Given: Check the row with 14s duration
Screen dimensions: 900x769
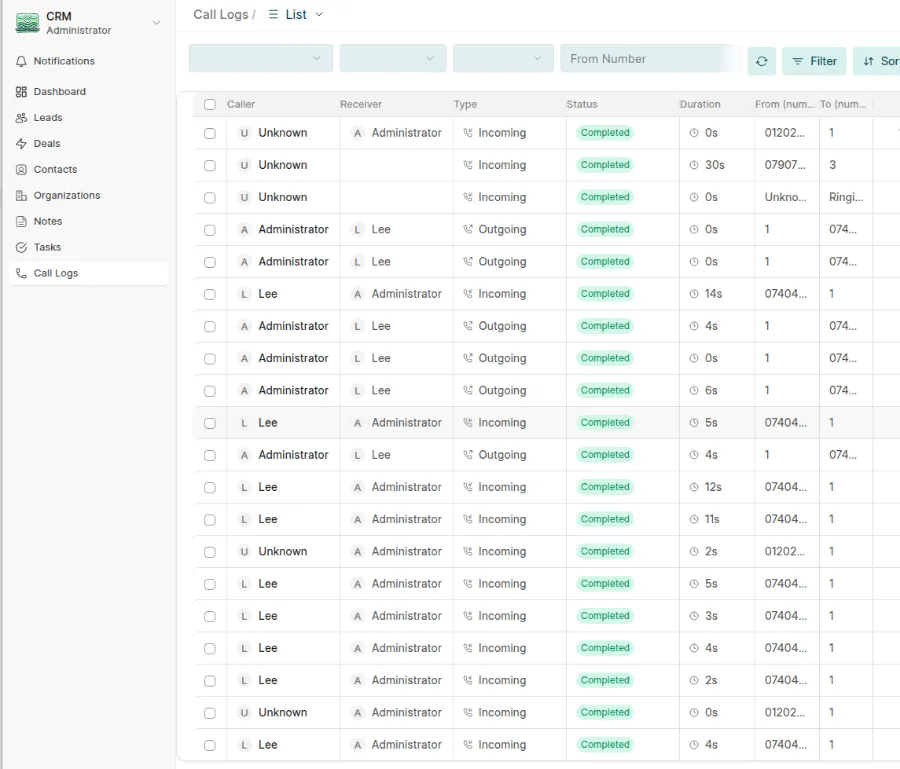Looking at the screenshot, I should (210, 294).
